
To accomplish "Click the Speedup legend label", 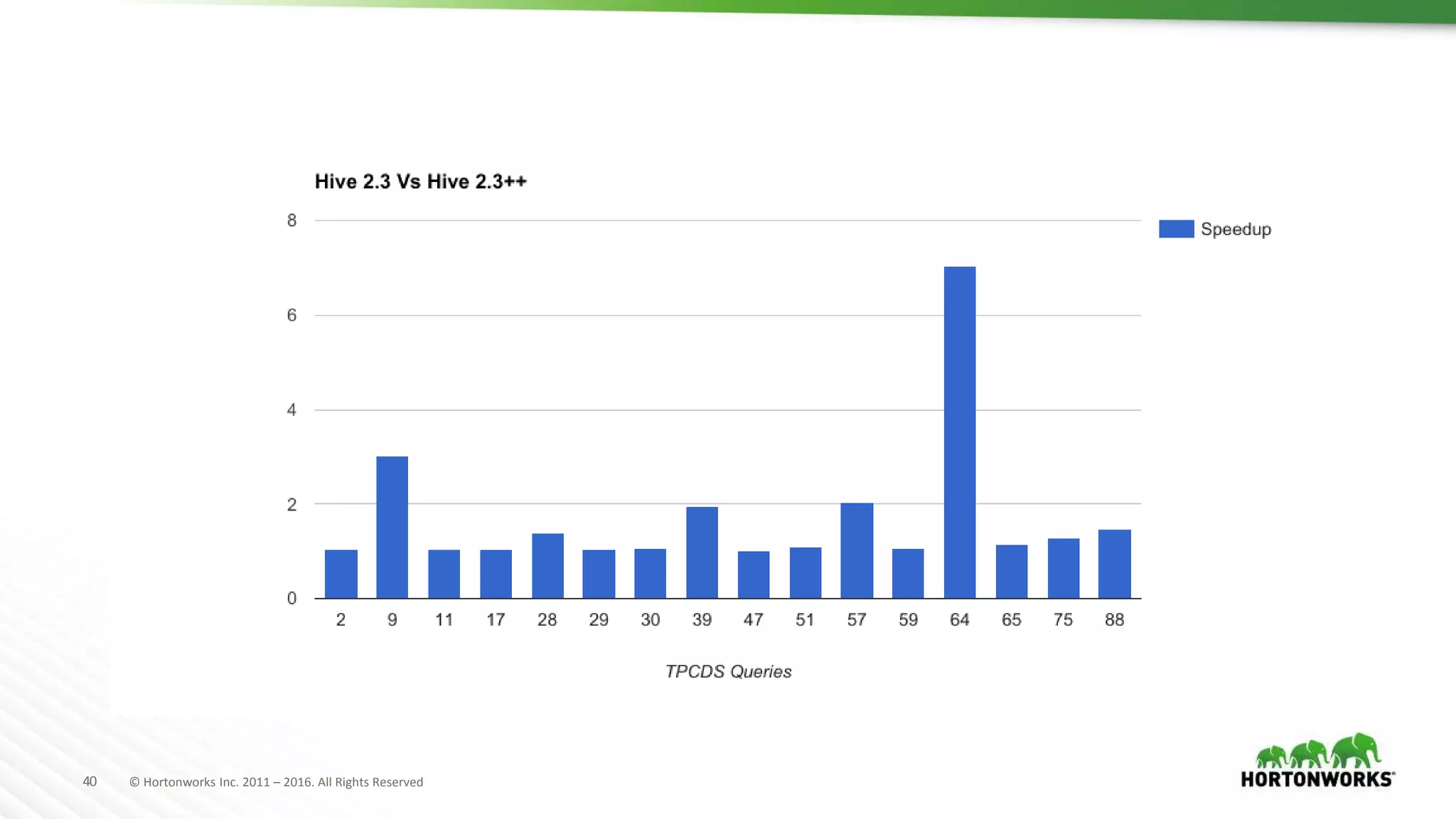I will click(x=1236, y=229).
